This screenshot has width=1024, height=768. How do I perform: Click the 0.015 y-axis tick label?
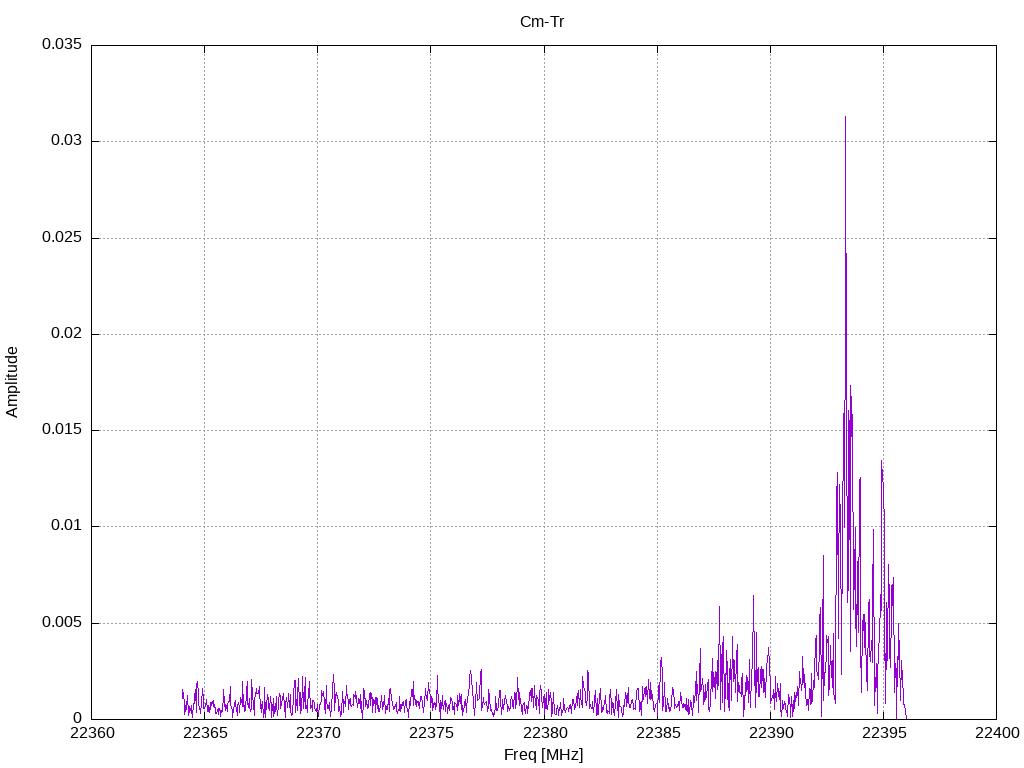coord(61,430)
